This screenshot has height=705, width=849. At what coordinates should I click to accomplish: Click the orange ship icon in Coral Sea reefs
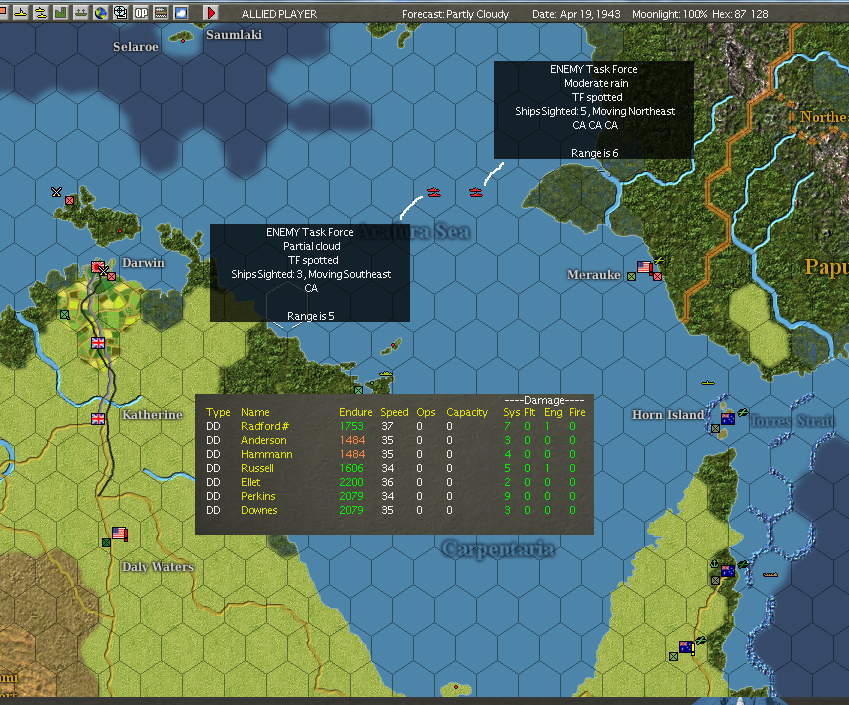[770, 574]
